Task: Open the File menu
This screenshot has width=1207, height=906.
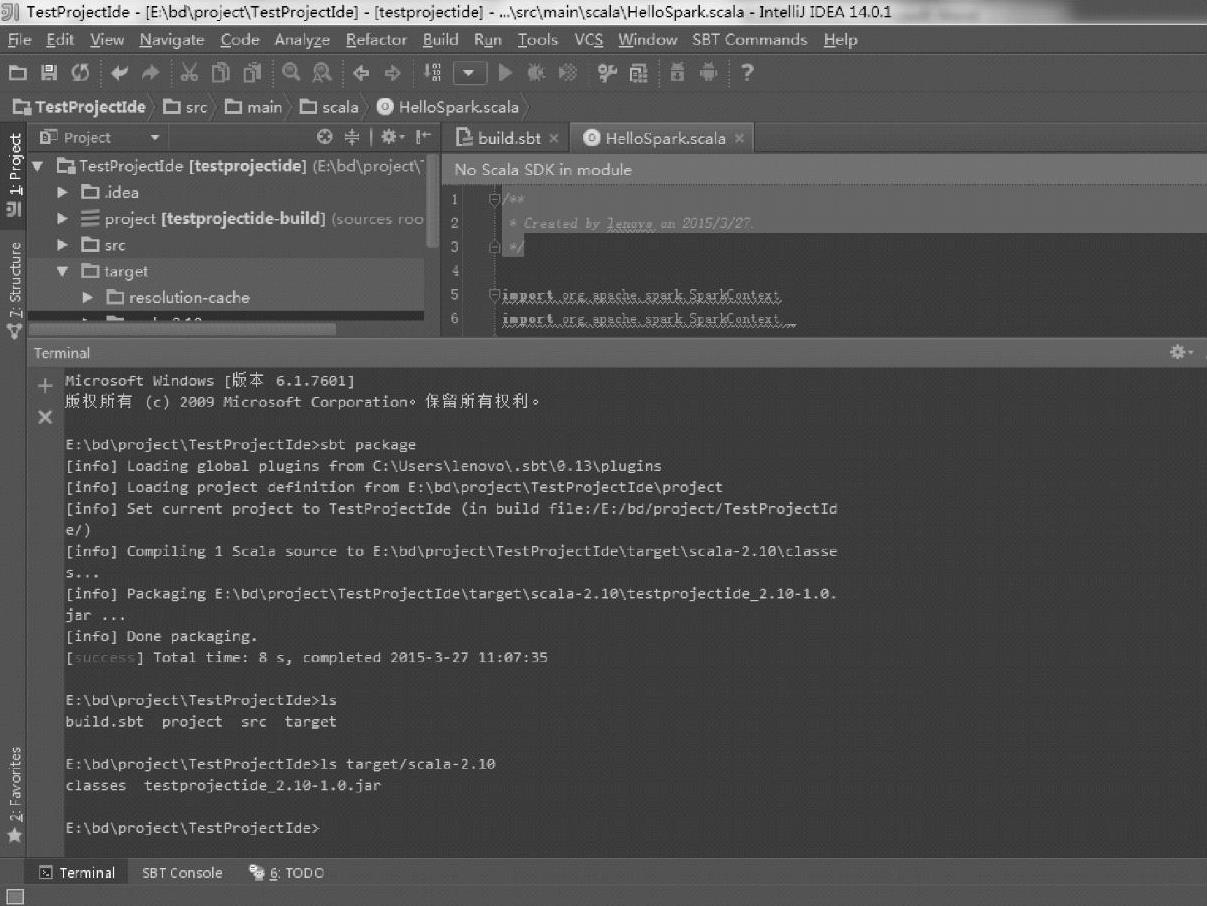Action: coord(20,40)
